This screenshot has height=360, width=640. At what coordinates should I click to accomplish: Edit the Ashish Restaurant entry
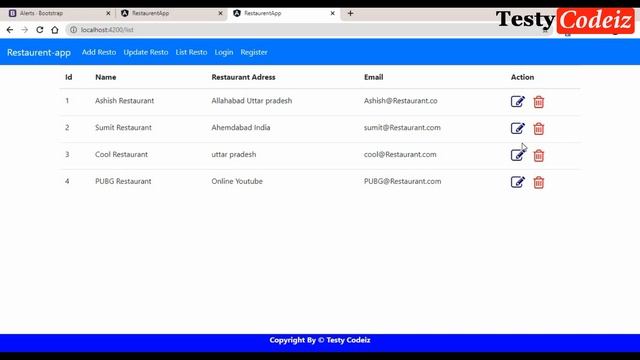pyautogui.click(x=518, y=101)
